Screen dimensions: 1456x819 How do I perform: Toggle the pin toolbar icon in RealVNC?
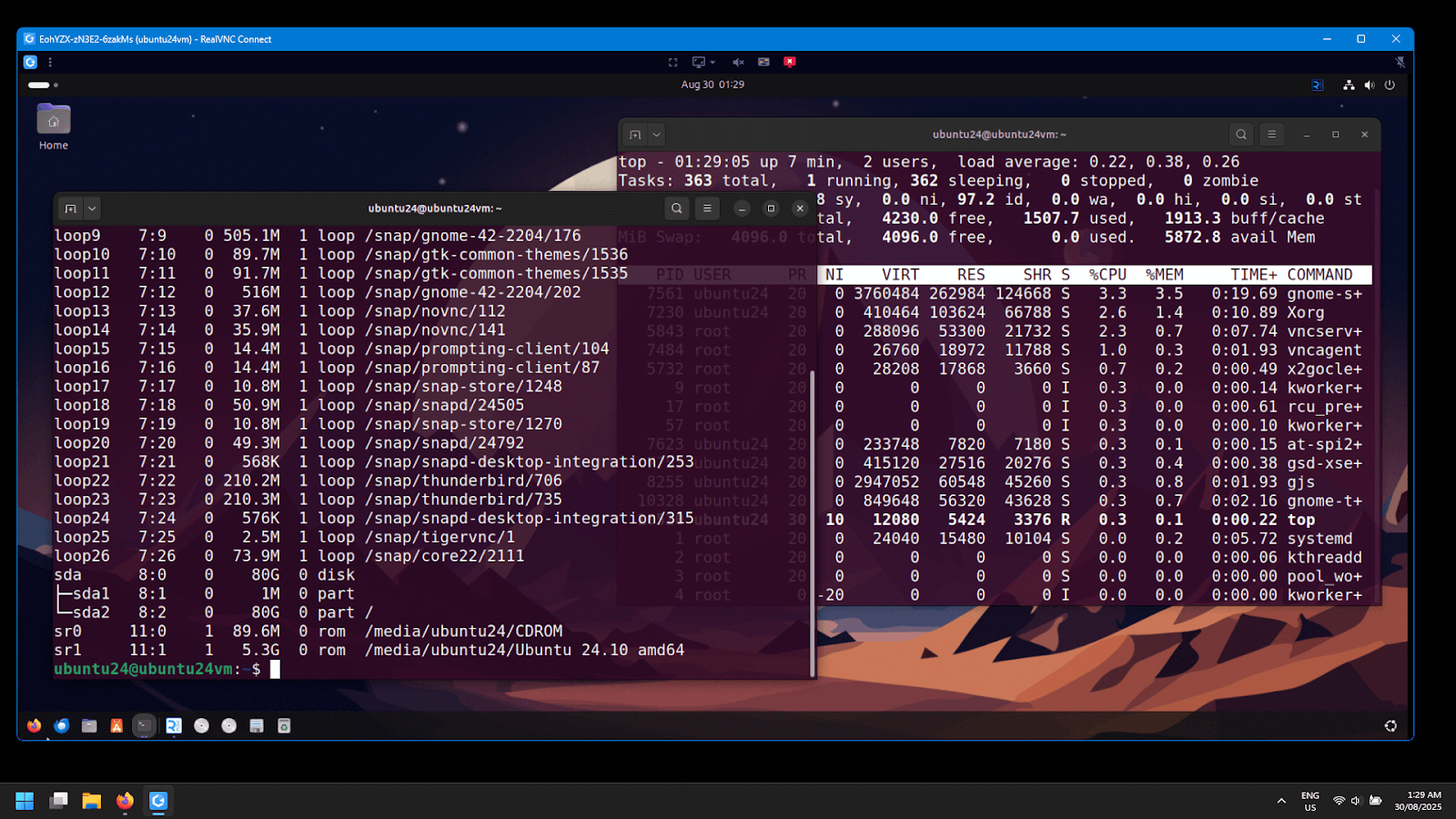coord(1400,62)
